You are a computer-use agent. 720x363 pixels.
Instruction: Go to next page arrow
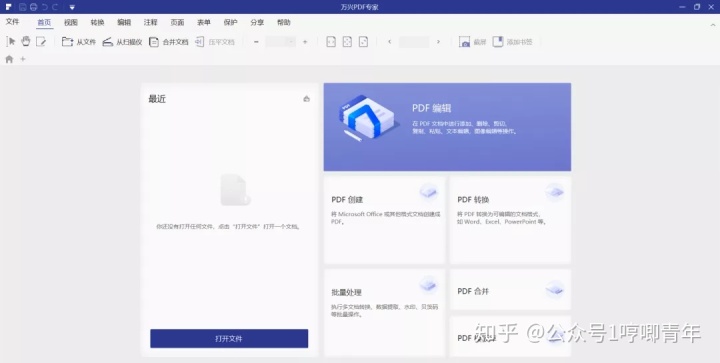click(x=438, y=42)
